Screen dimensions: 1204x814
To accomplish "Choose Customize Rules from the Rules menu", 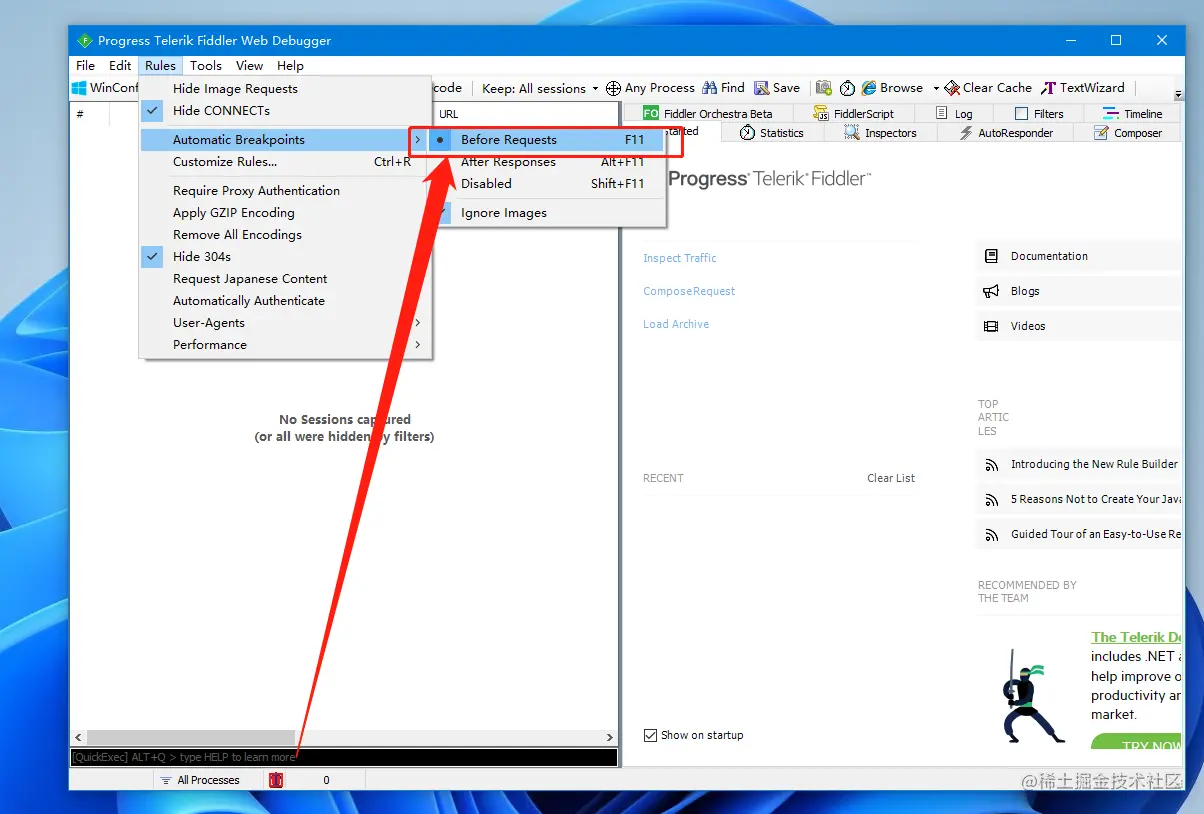I will click(x=285, y=162).
